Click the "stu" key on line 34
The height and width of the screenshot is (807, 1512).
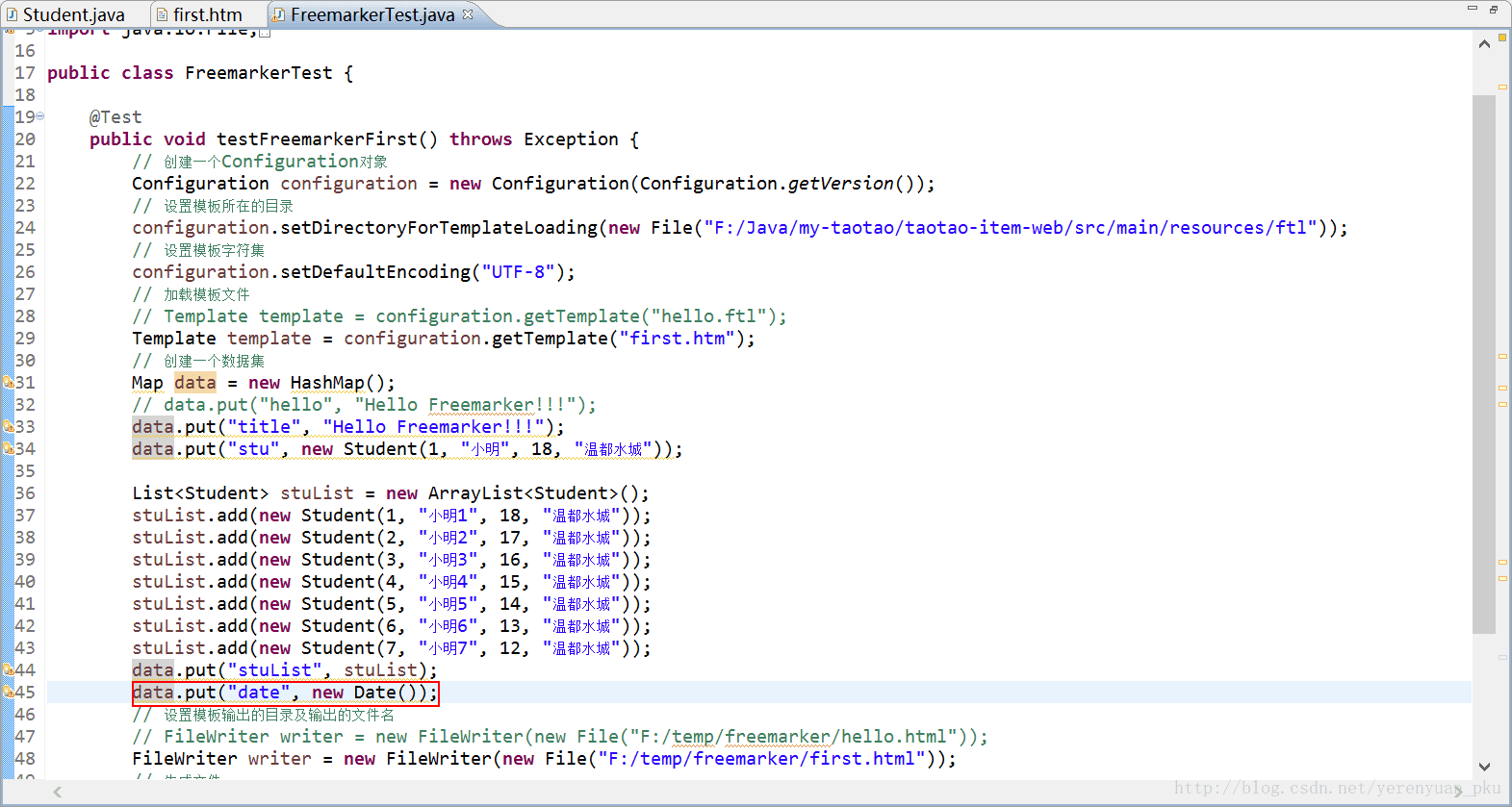tap(253, 449)
